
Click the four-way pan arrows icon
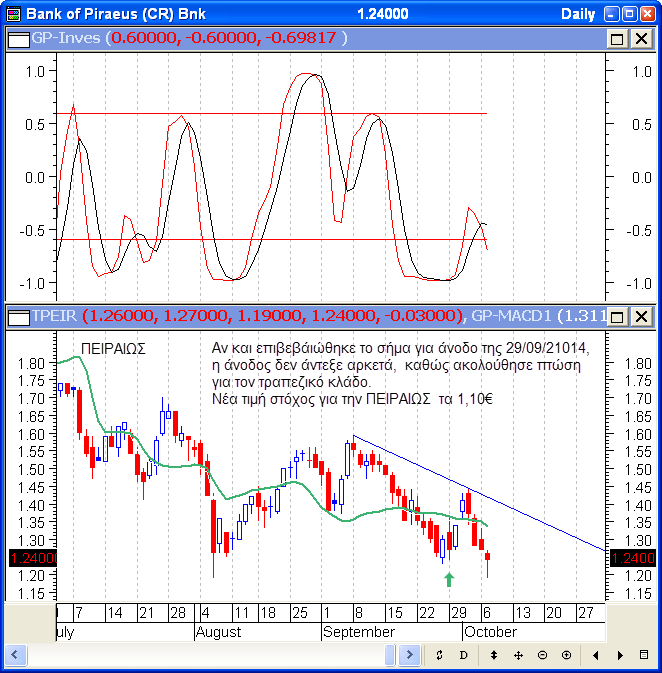518,655
